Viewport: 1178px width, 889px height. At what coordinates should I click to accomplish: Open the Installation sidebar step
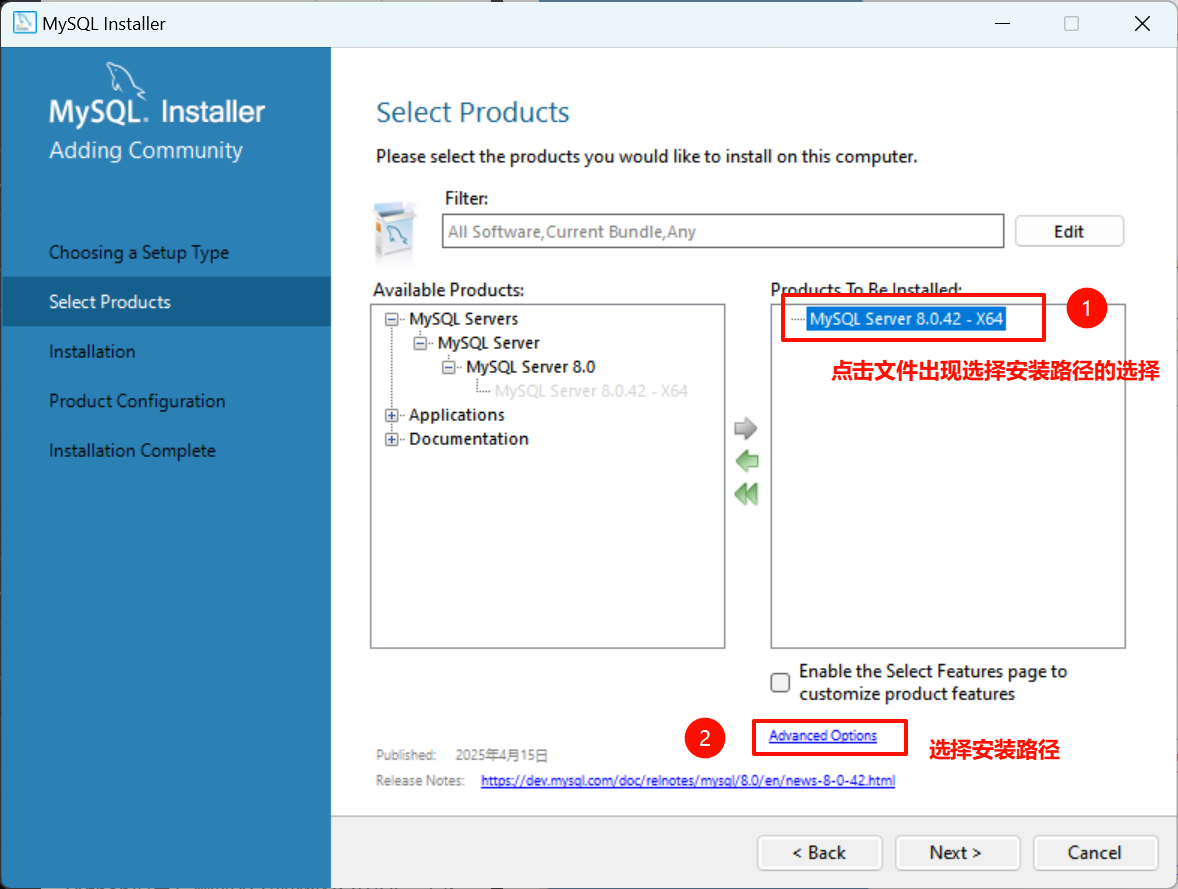(x=92, y=351)
